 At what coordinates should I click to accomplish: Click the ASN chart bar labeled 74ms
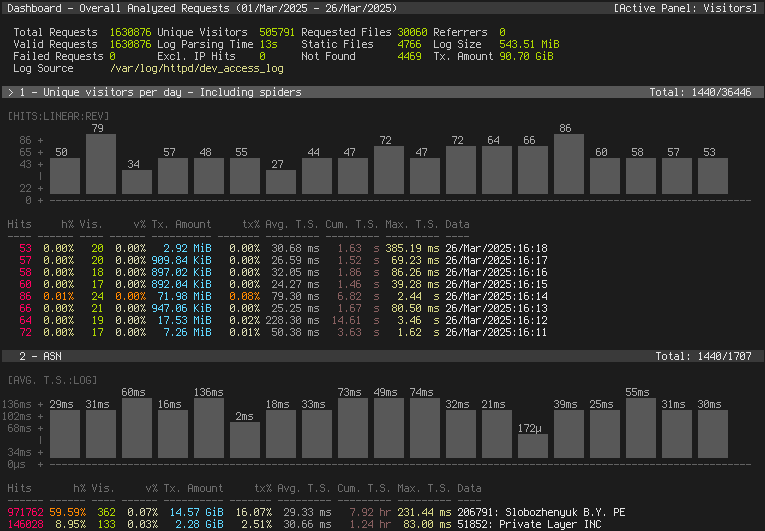click(x=425, y=428)
